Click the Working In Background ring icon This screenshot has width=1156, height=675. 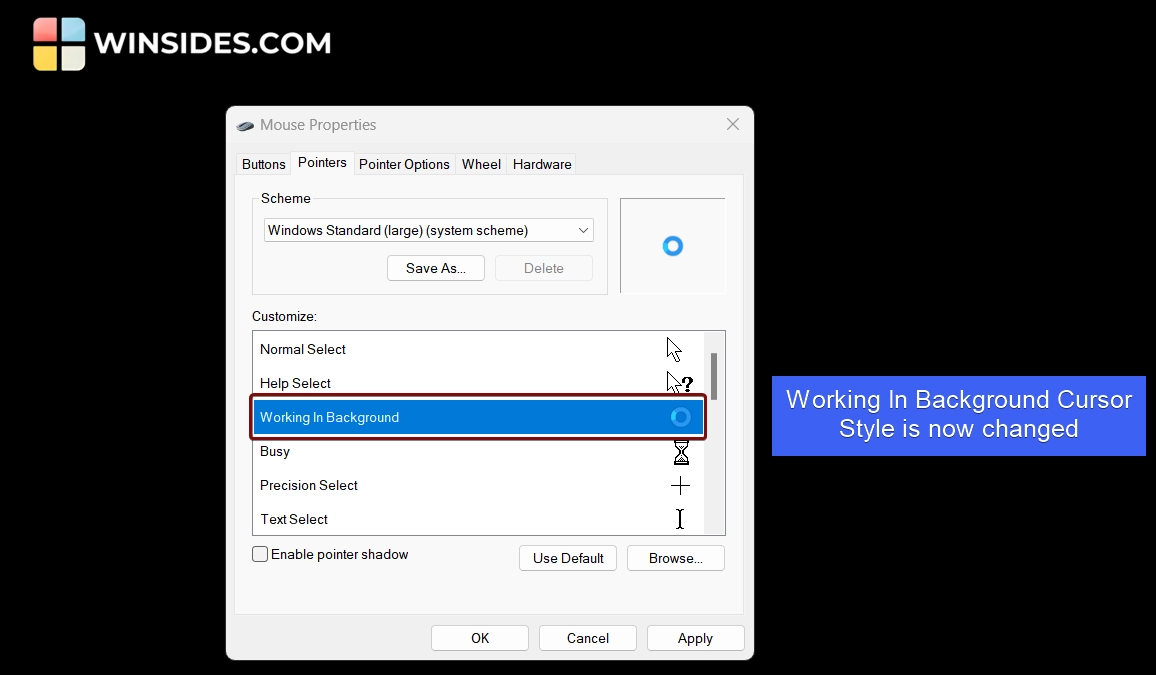pyautogui.click(x=680, y=417)
